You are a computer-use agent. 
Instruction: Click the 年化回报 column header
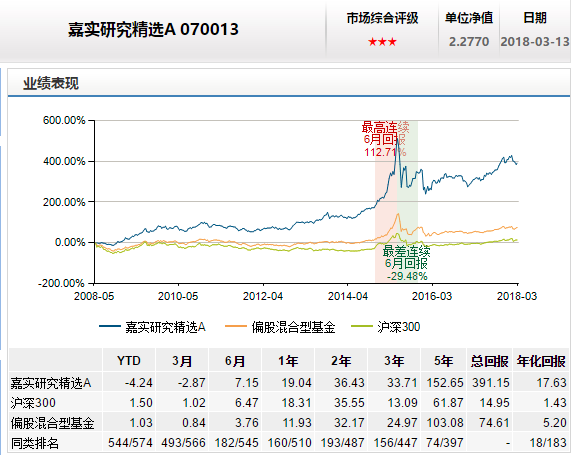(541, 361)
